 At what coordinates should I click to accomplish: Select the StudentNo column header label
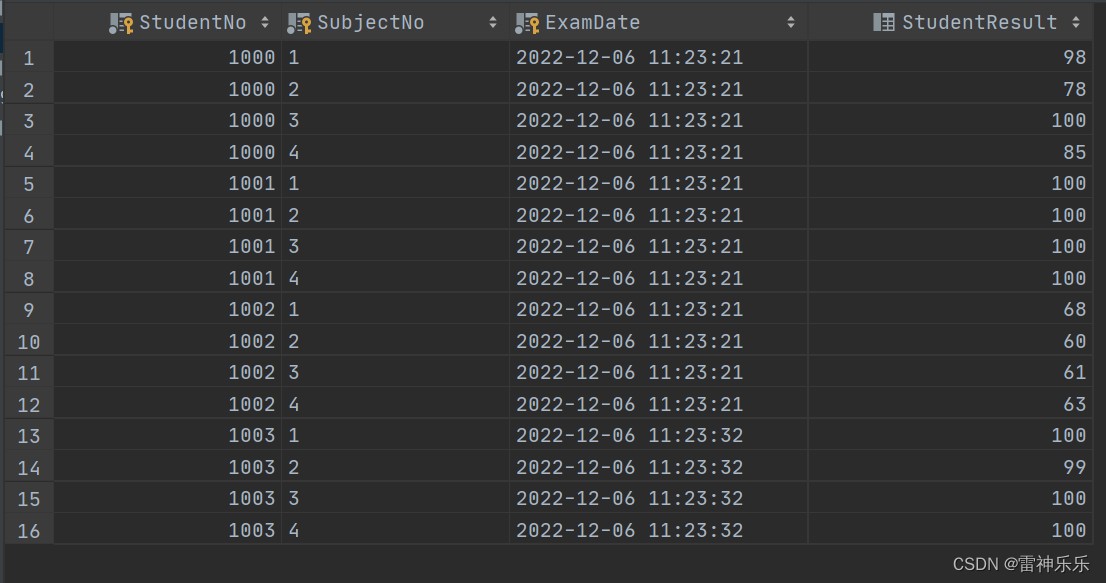[x=193, y=23]
